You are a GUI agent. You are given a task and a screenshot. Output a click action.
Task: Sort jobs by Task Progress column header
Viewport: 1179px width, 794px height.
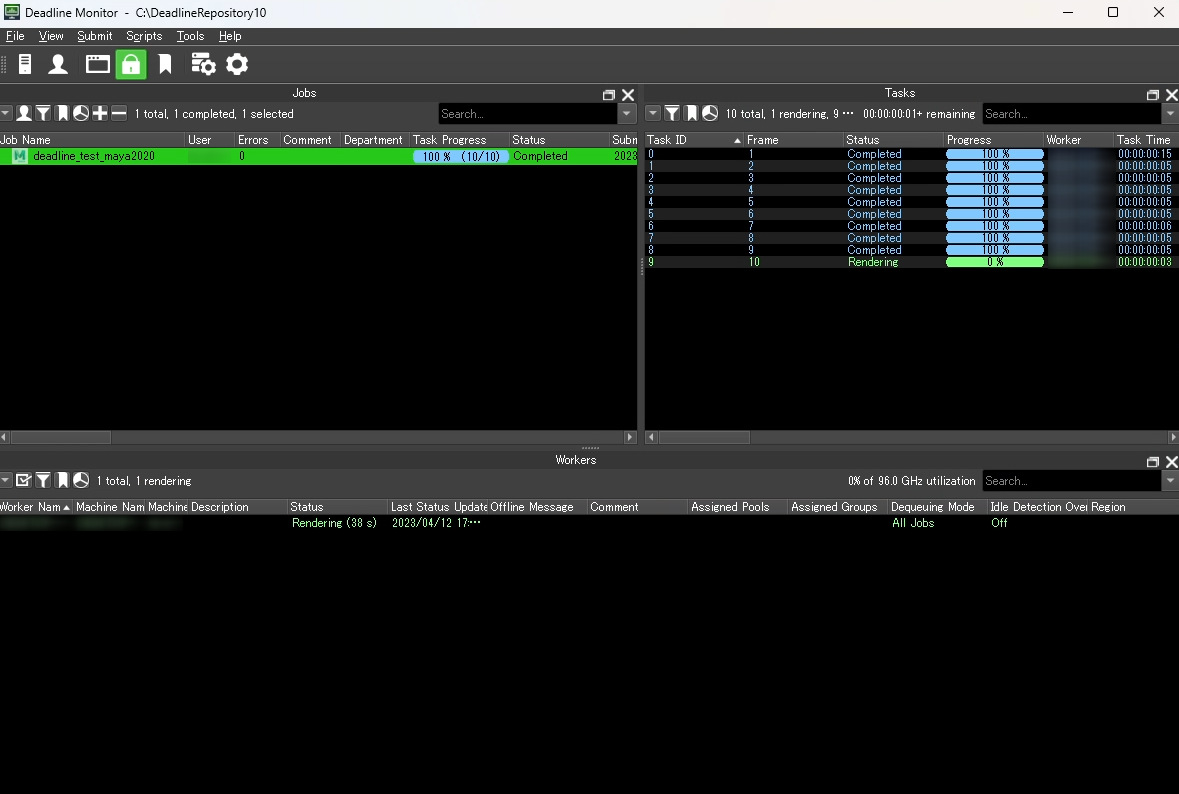click(450, 140)
